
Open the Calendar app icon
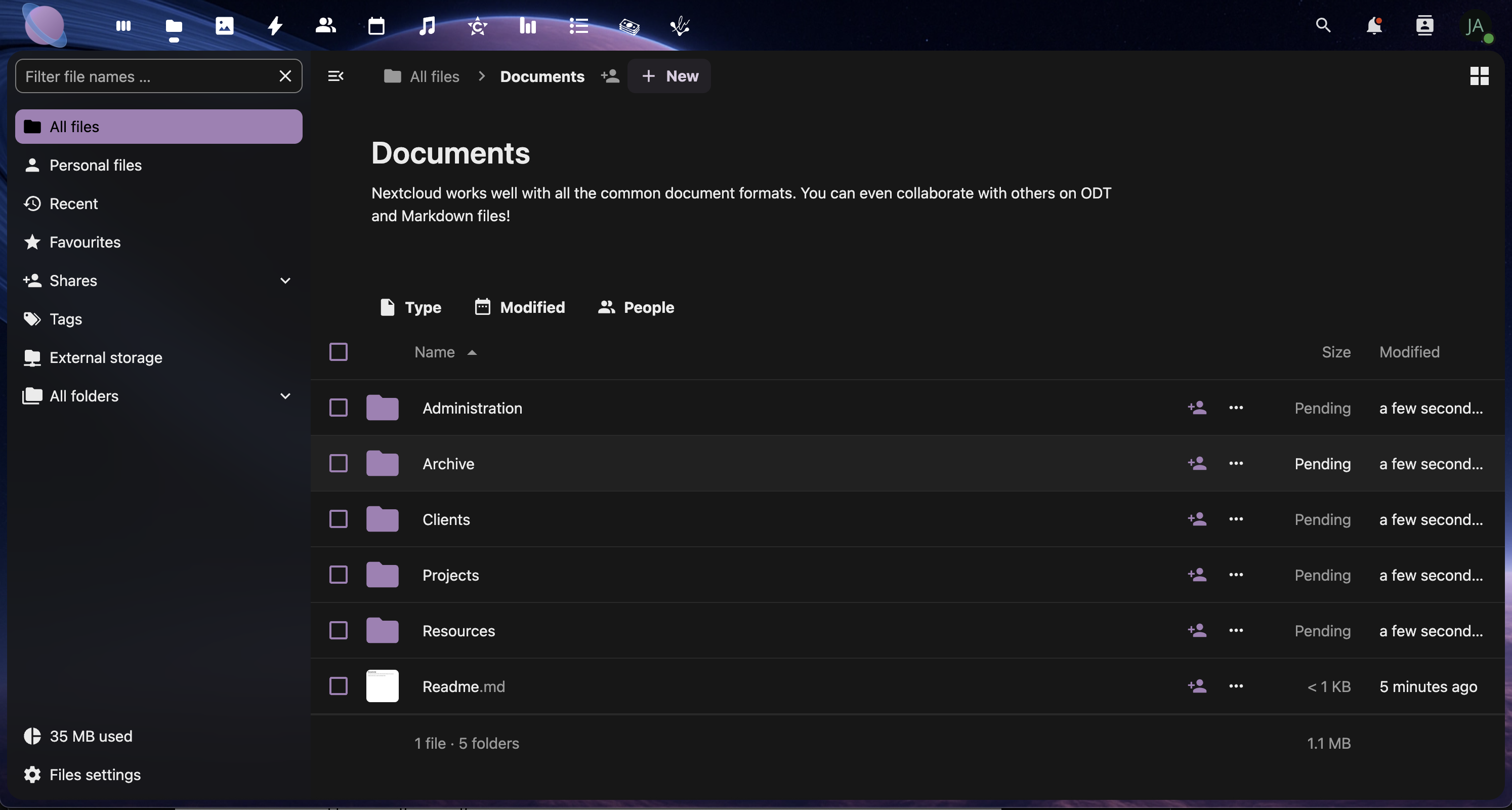coord(376,26)
